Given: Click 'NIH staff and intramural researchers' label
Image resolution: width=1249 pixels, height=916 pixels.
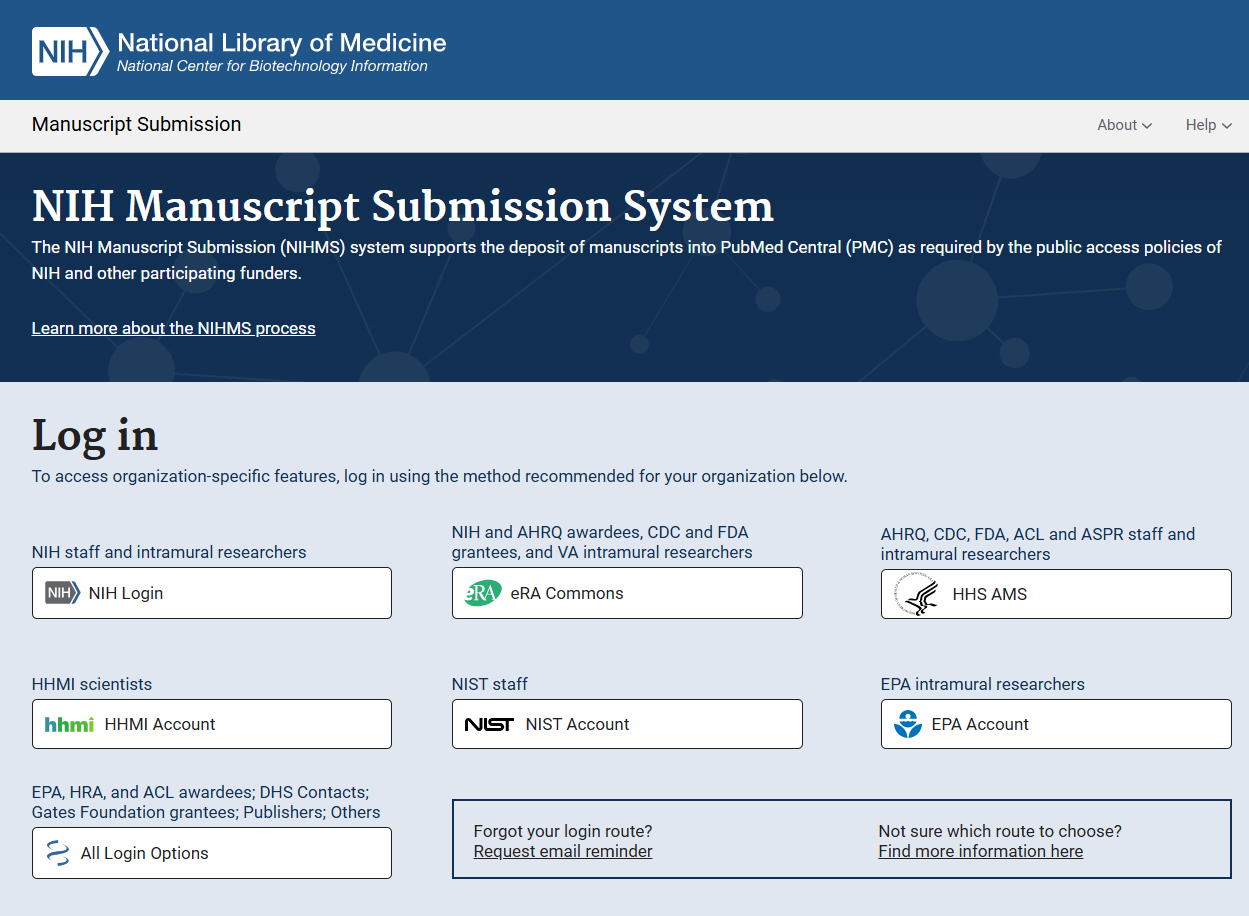Looking at the screenshot, I should [x=169, y=552].
